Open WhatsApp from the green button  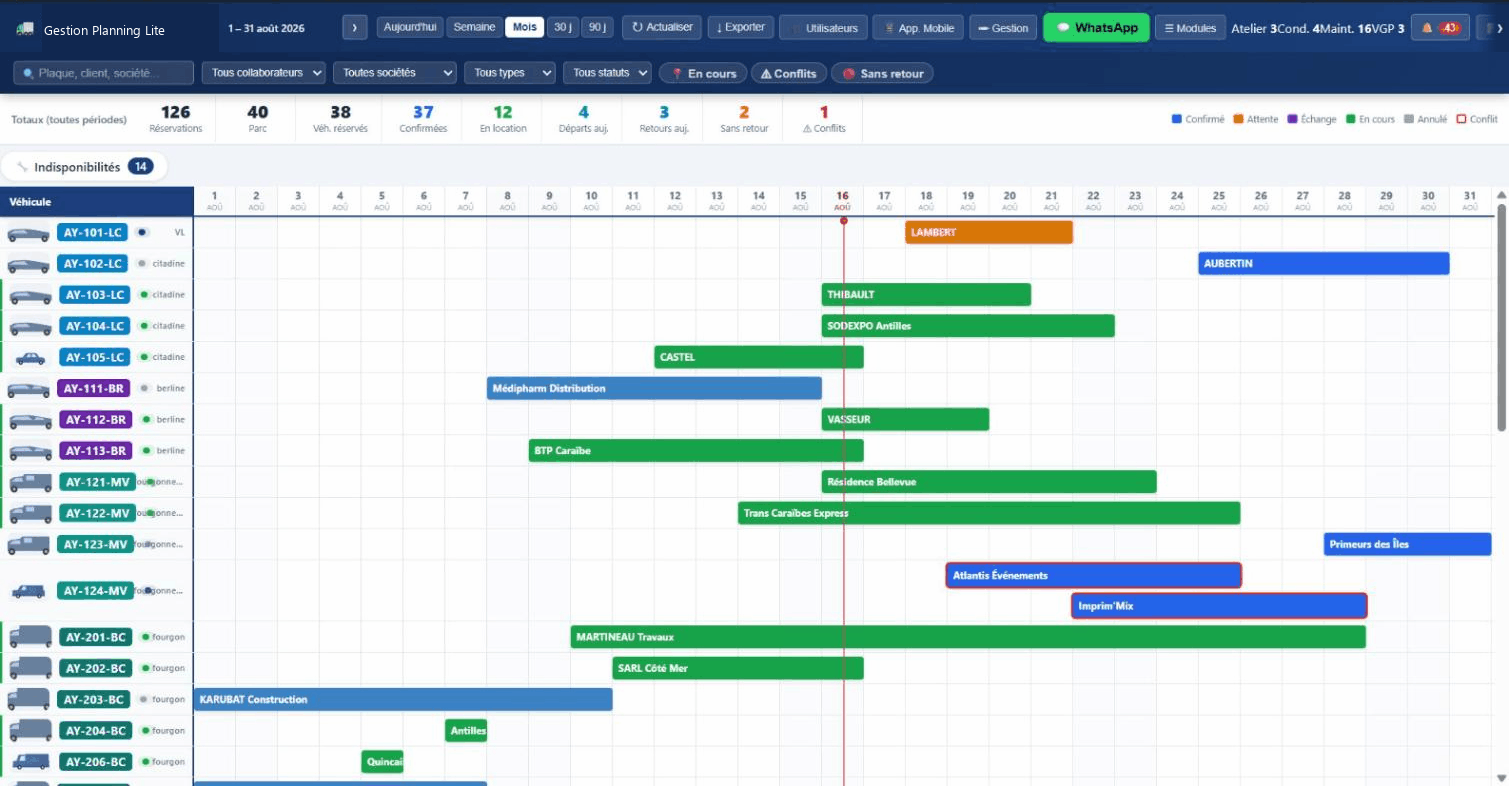click(x=1096, y=28)
